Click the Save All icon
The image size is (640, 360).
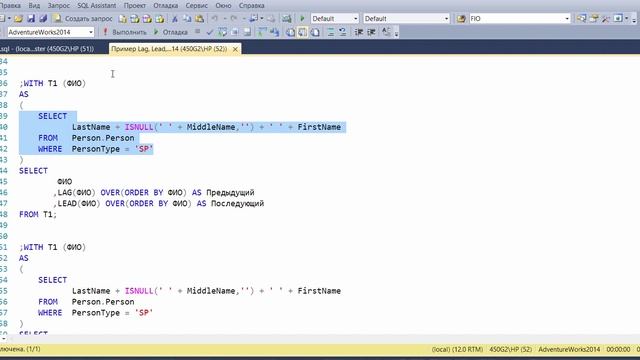(x=43, y=18)
